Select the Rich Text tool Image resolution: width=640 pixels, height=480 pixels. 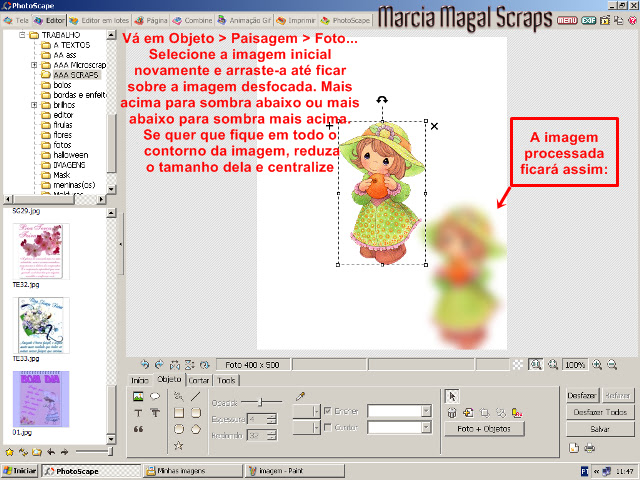155,413
